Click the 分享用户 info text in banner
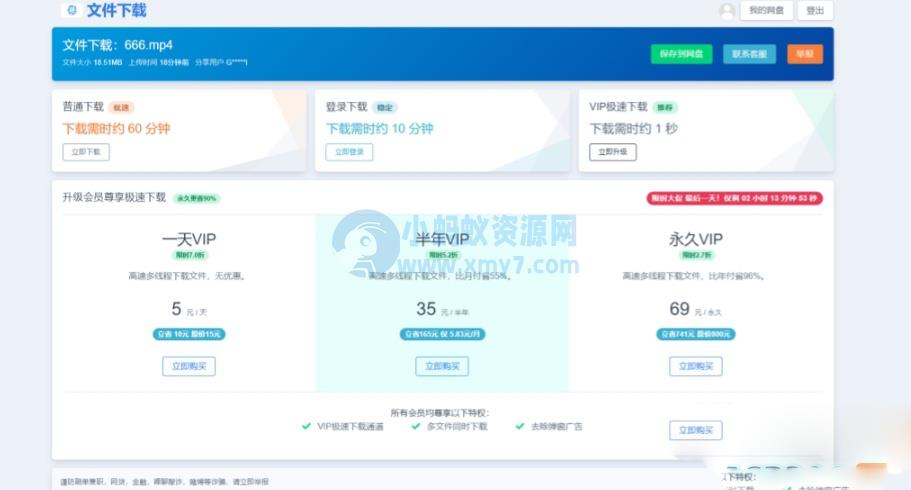Screen dimensions: 911x490 pos(221,62)
